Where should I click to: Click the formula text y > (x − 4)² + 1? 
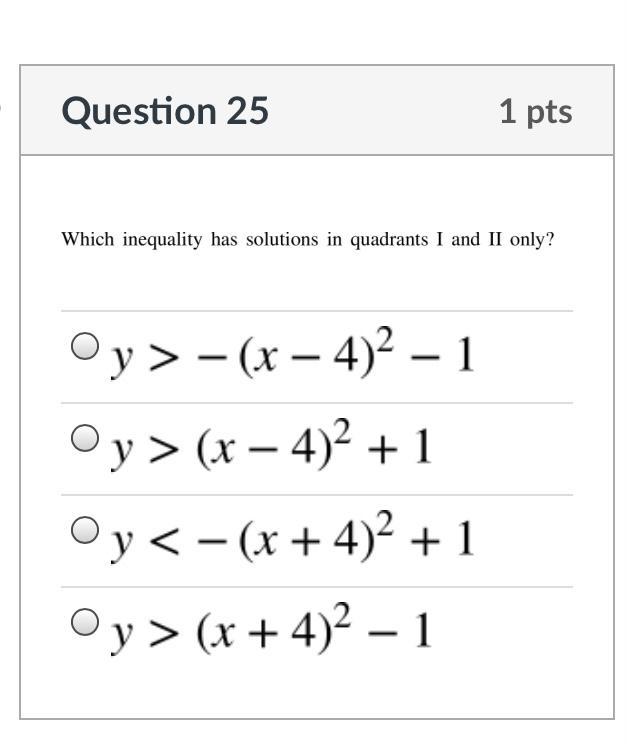(270, 447)
